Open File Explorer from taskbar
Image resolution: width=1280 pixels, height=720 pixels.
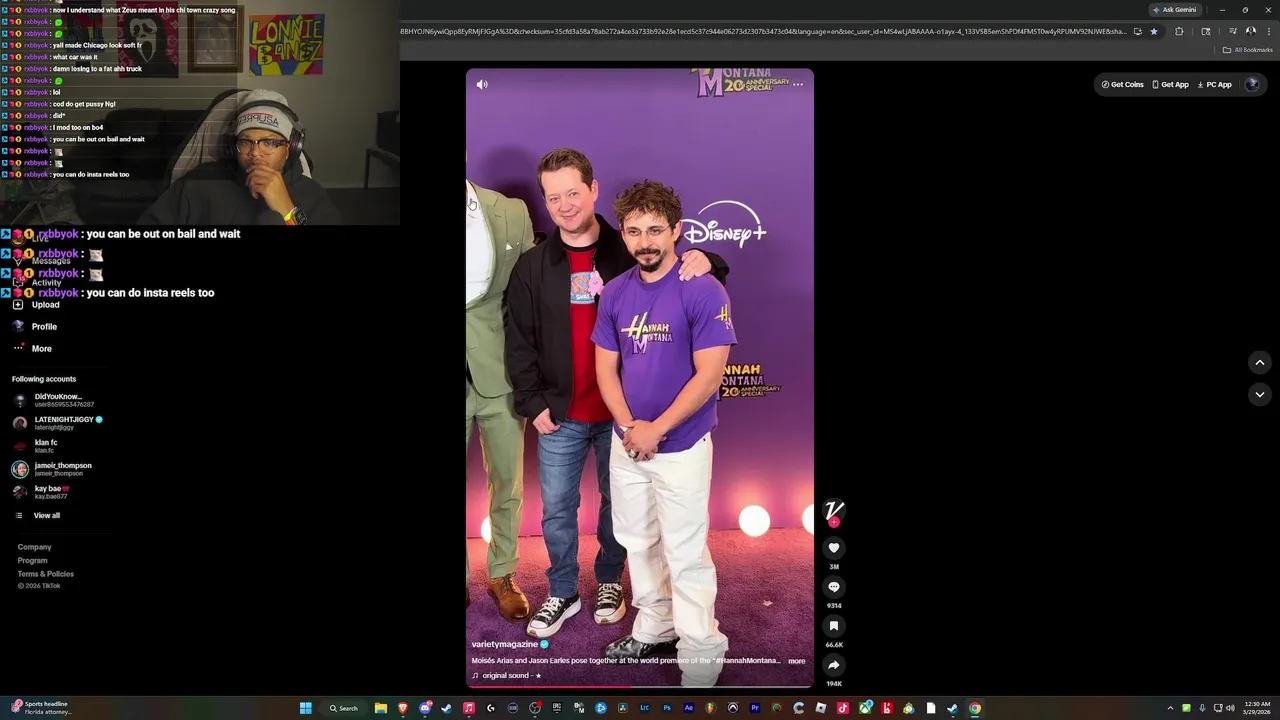point(381,708)
